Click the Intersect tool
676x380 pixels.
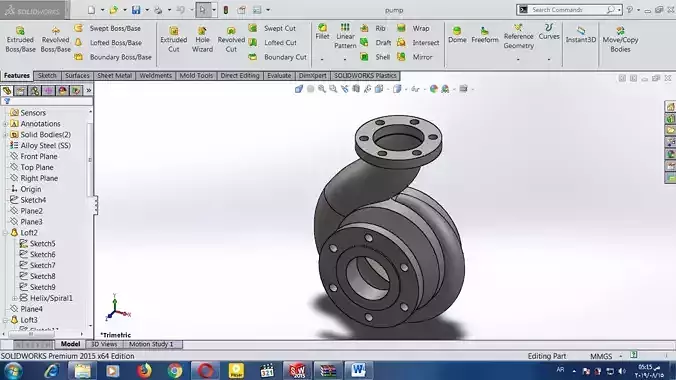[x=418, y=43]
